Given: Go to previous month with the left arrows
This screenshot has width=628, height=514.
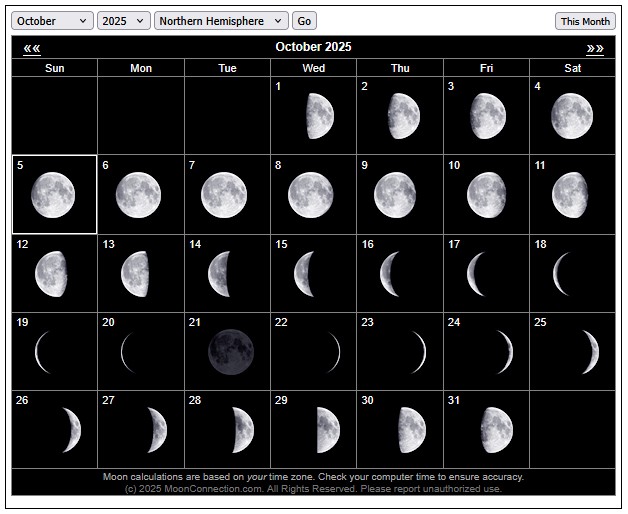Looking at the screenshot, I should [x=32, y=48].
